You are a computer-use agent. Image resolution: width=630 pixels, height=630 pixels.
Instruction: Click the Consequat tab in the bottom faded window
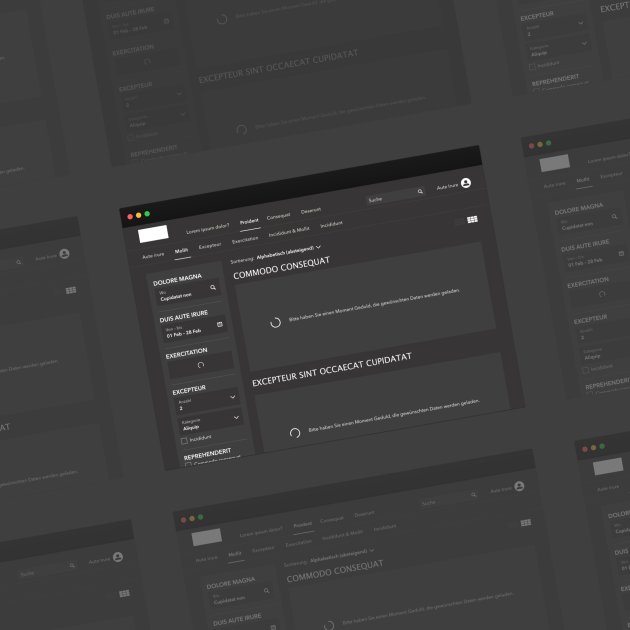click(331, 520)
